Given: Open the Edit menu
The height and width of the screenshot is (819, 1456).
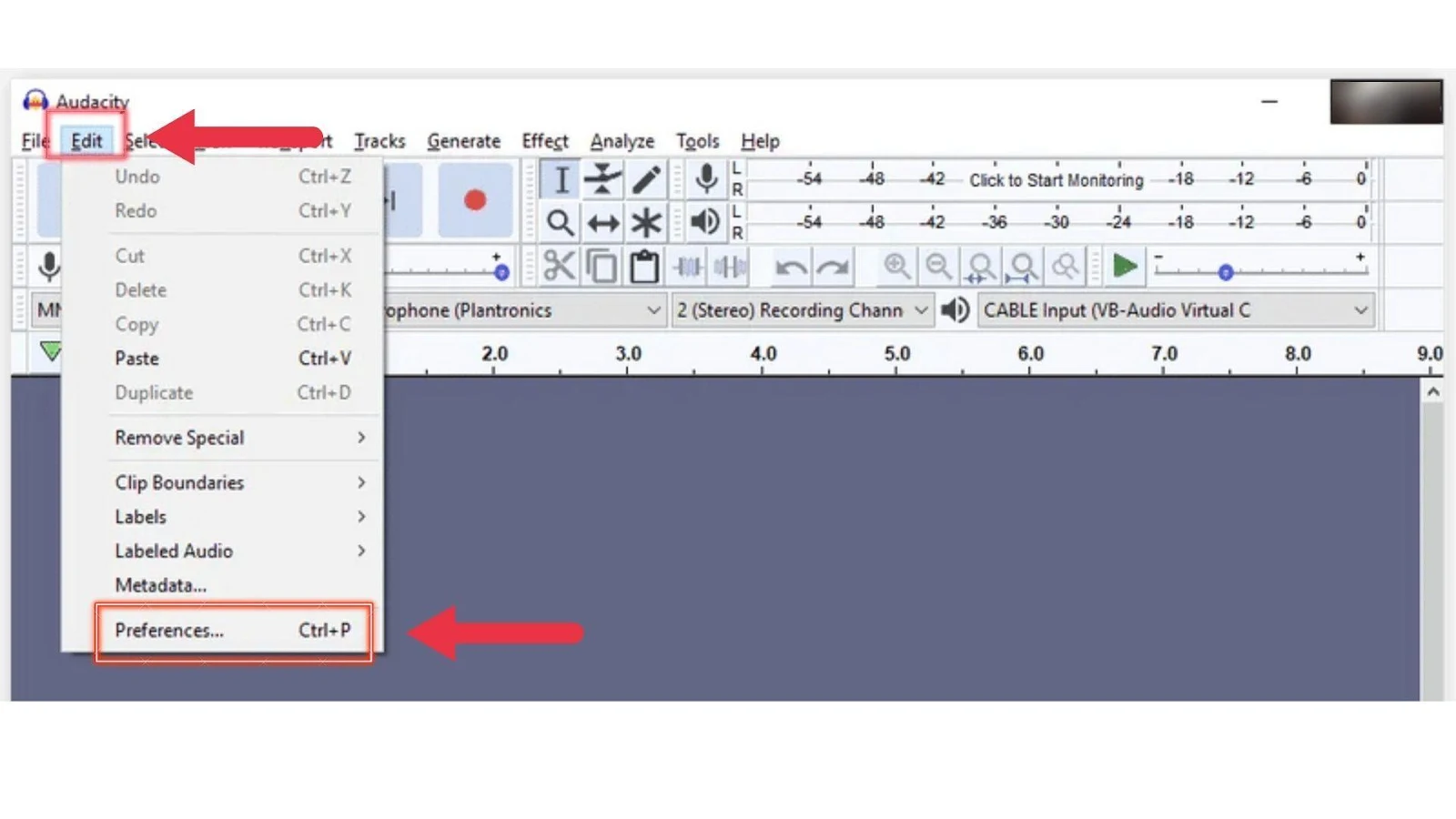Looking at the screenshot, I should (86, 141).
